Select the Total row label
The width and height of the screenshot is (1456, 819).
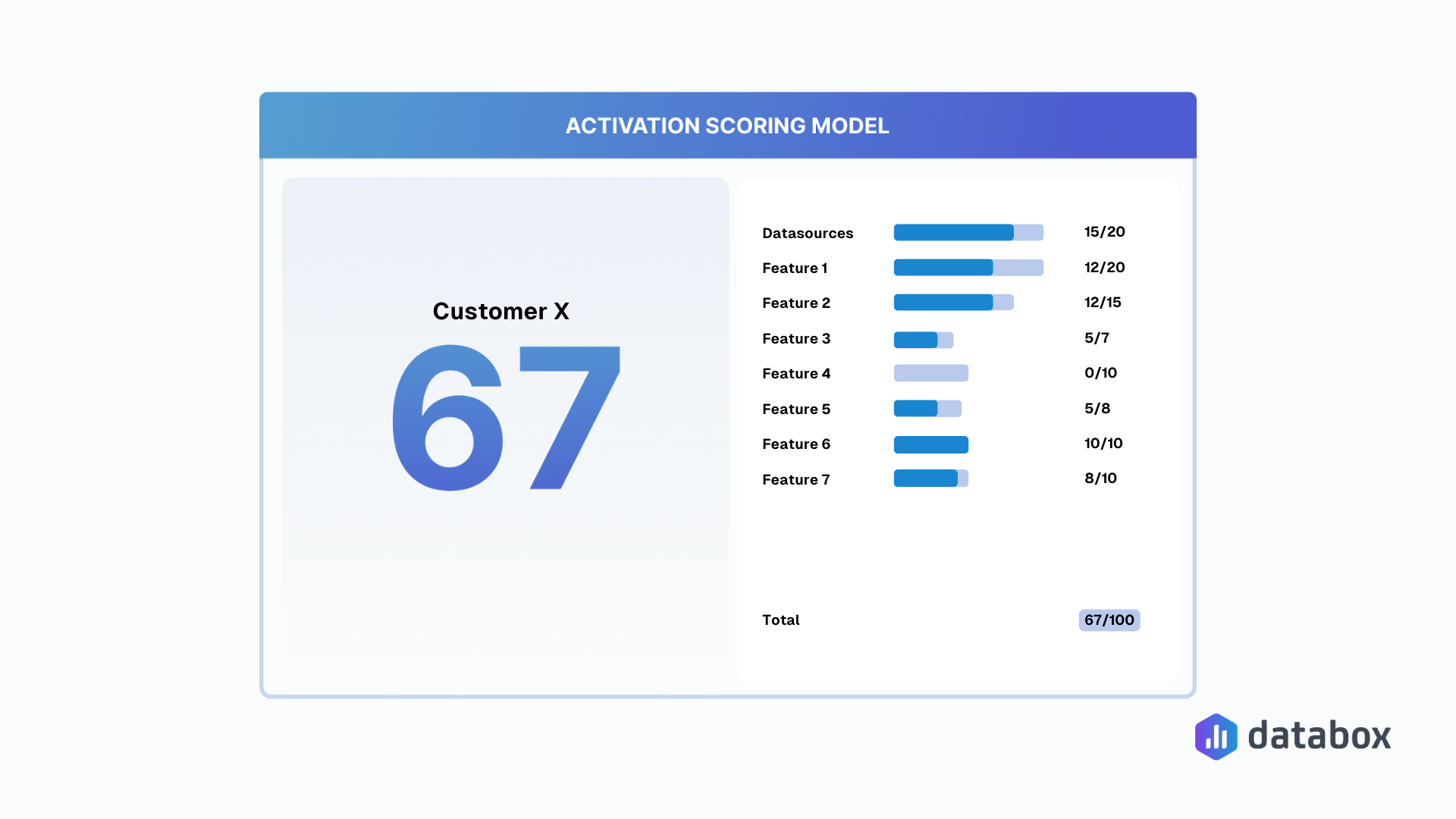(780, 620)
